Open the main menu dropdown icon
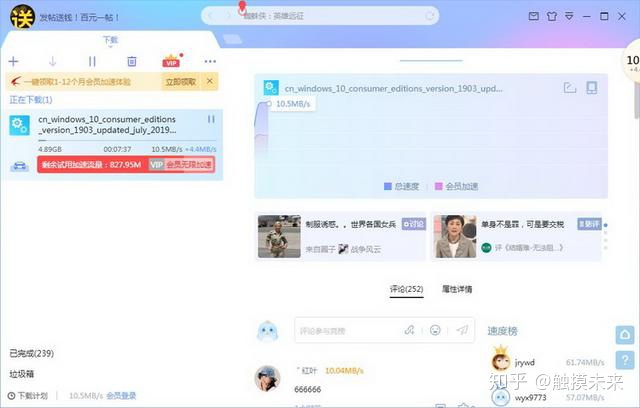Viewport: 640px width, 408px height. (x=569, y=16)
